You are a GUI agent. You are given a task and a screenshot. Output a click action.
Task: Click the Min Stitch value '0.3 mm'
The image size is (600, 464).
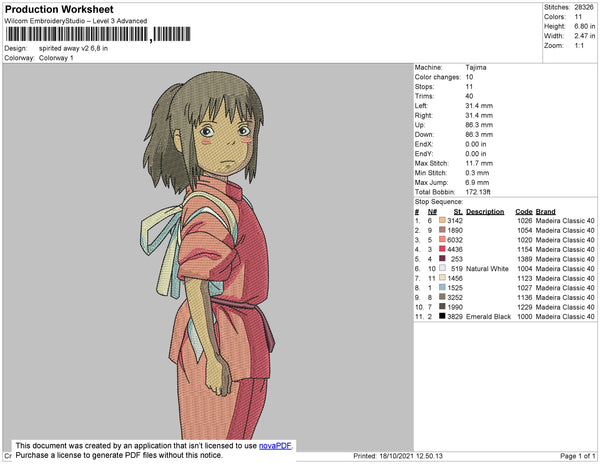(477, 173)
